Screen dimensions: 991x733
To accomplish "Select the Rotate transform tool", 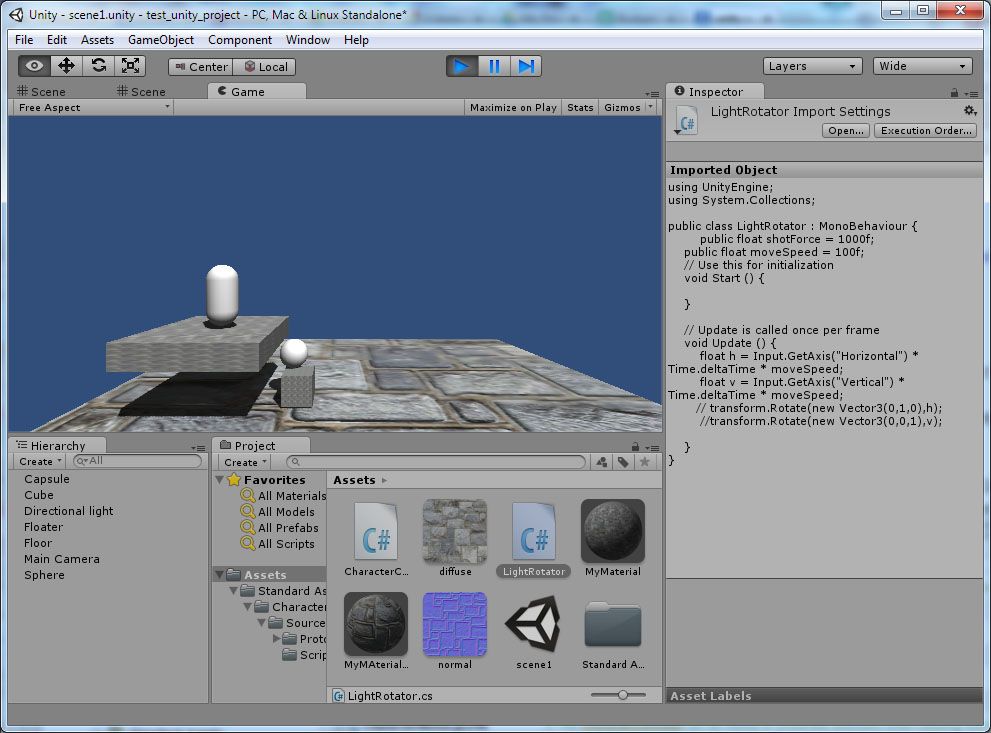I will coord(99,66).
